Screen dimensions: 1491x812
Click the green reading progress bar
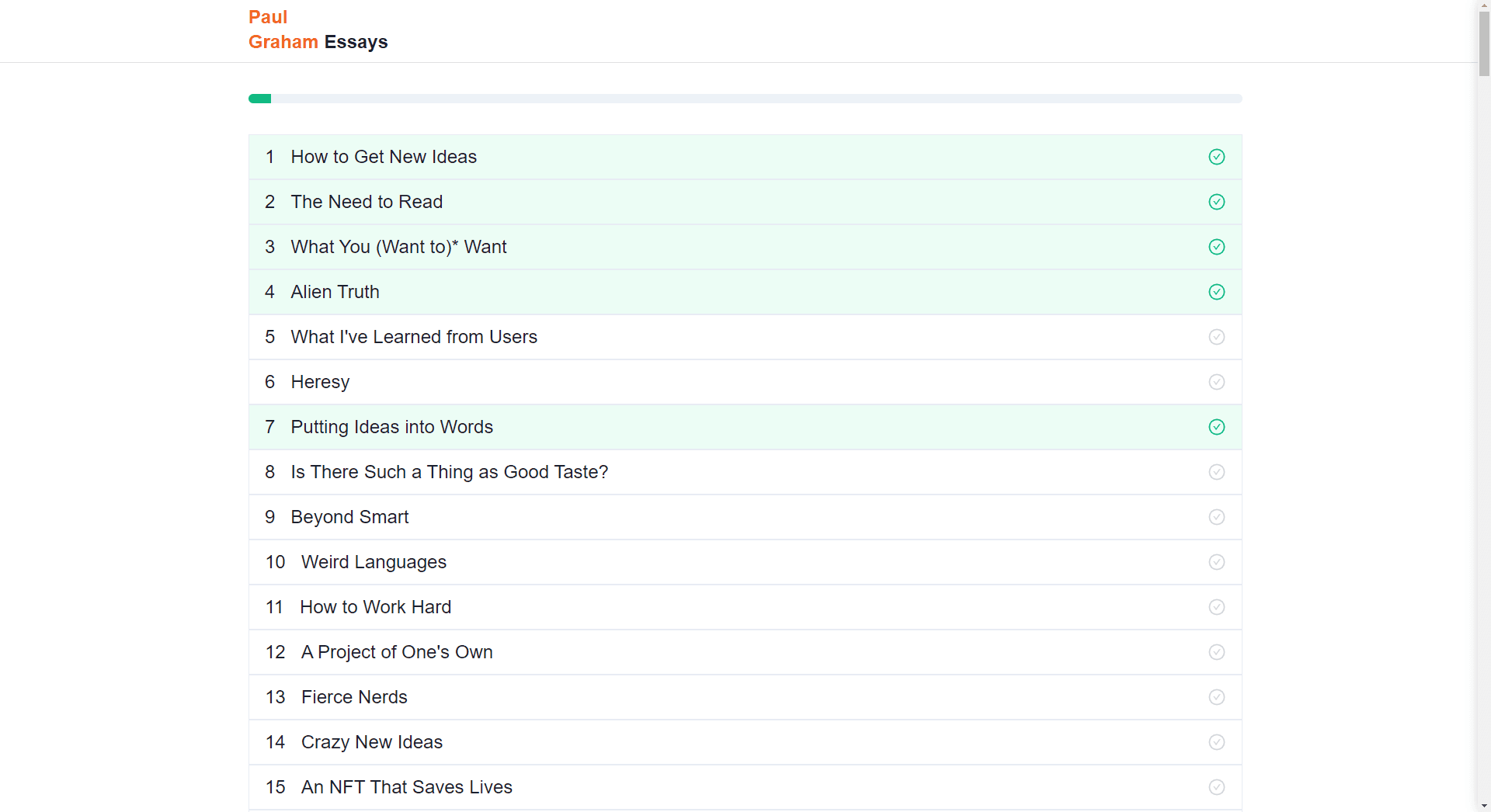click(745, 99)
